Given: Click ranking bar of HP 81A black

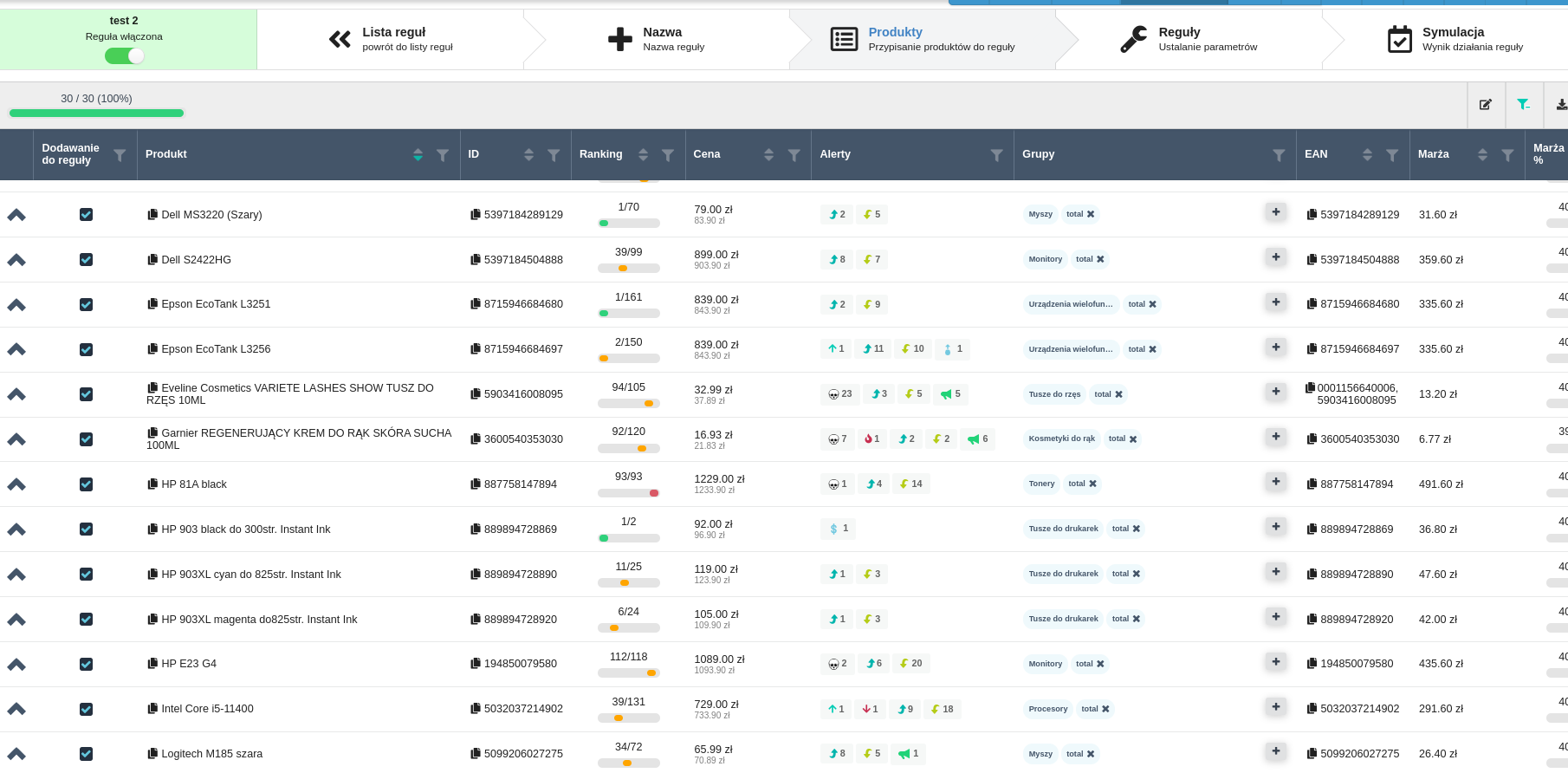Looking at the screenshot, I should click(x=629, y=493).
